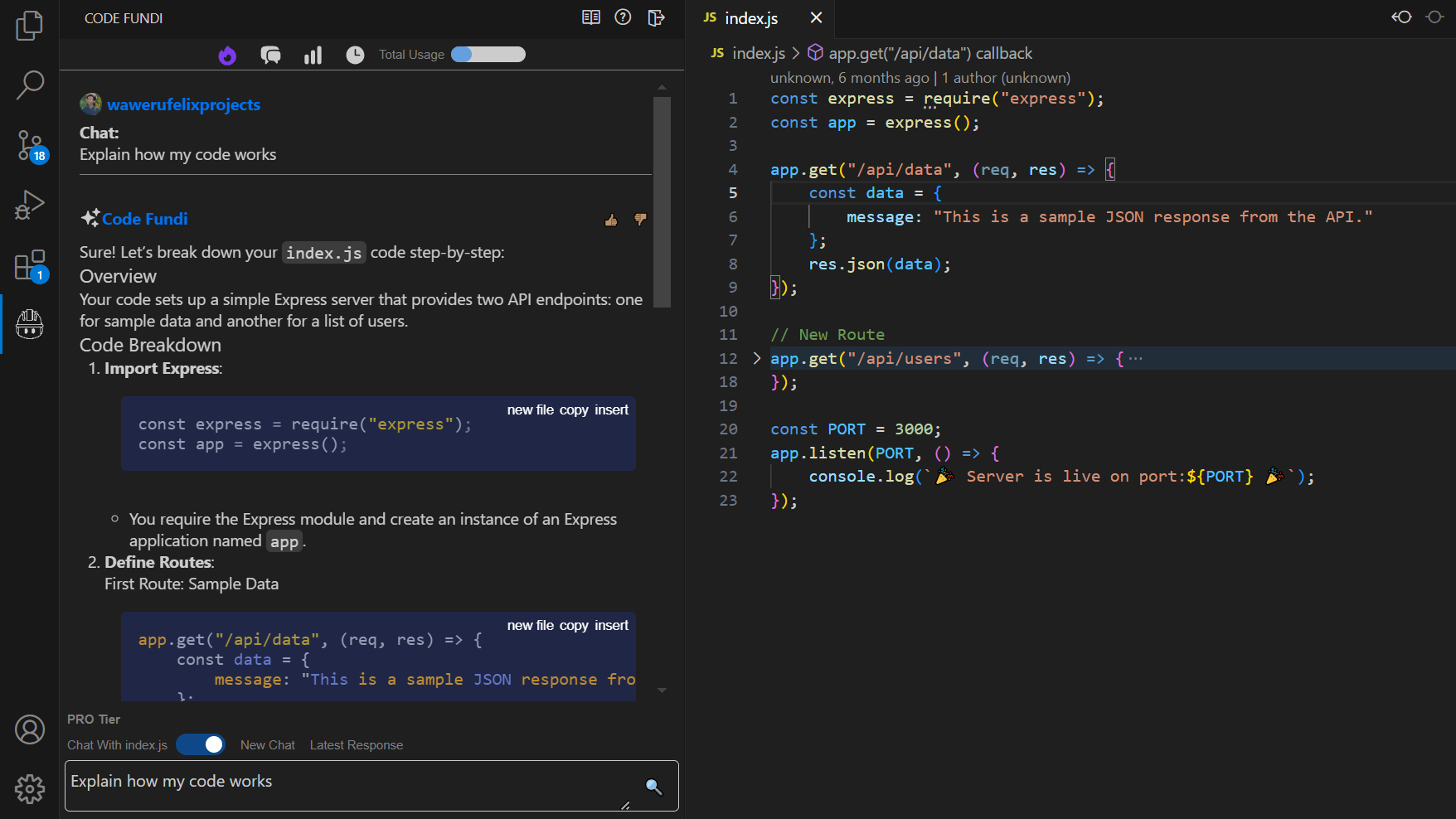Select Latest Response in the chat panel
Viewport: 1456px width, 819px height.
tap(356, 744)
